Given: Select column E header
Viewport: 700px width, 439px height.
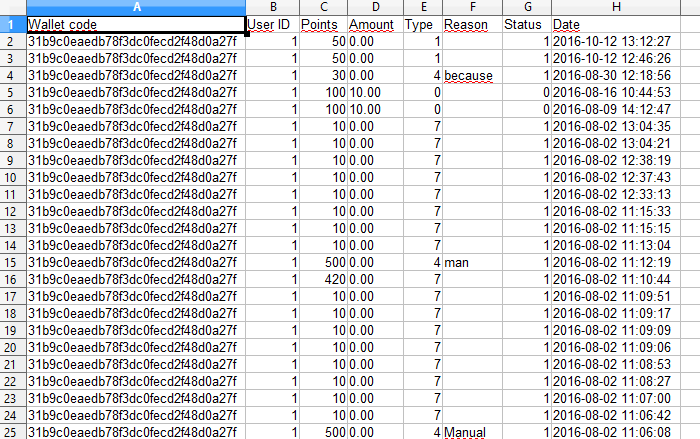Looking at the screenshot, I should 423,7.
